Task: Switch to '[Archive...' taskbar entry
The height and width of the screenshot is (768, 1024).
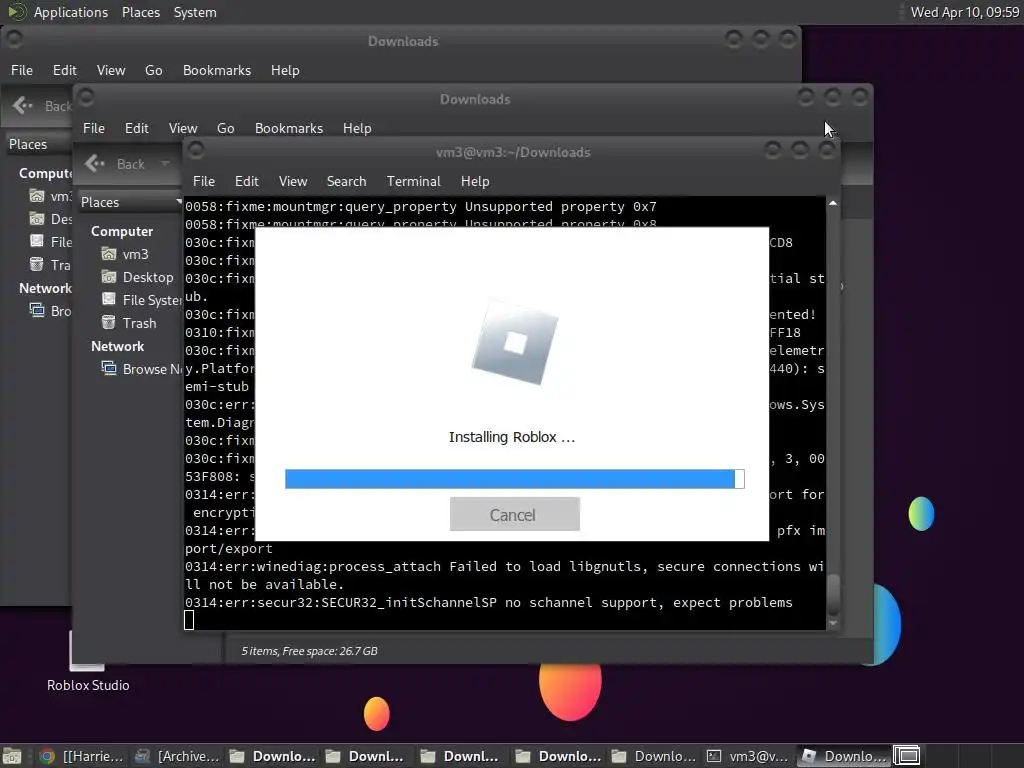Action: [177, 756]
